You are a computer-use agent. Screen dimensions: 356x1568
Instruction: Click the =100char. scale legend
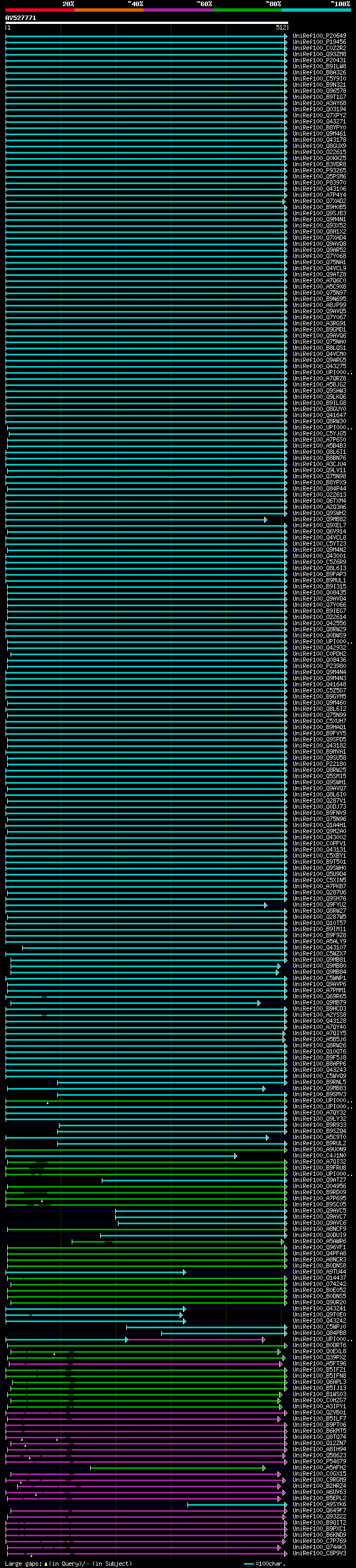(x=265, y=1564)
